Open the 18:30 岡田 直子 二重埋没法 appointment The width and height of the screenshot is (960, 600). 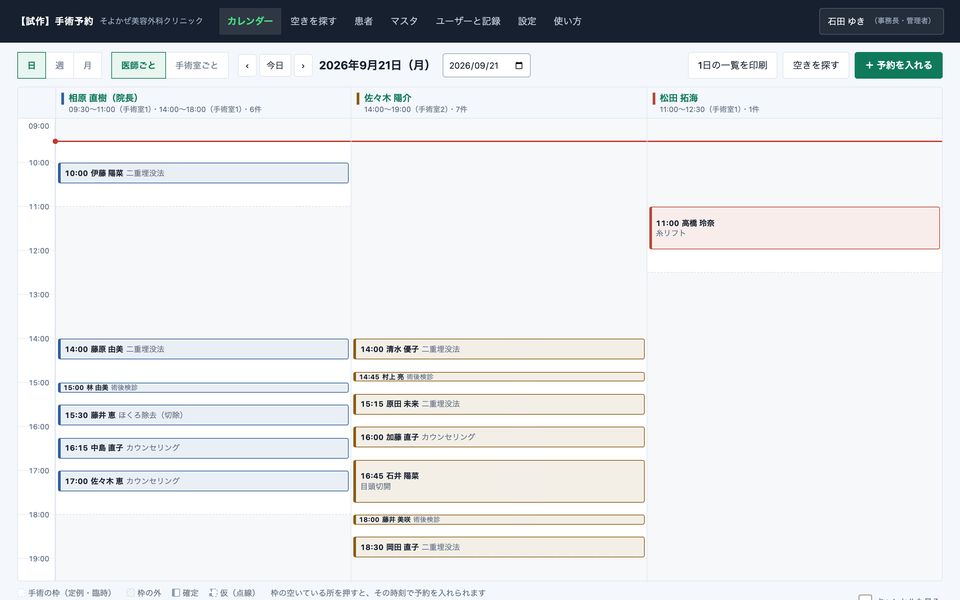coord(499,547)
